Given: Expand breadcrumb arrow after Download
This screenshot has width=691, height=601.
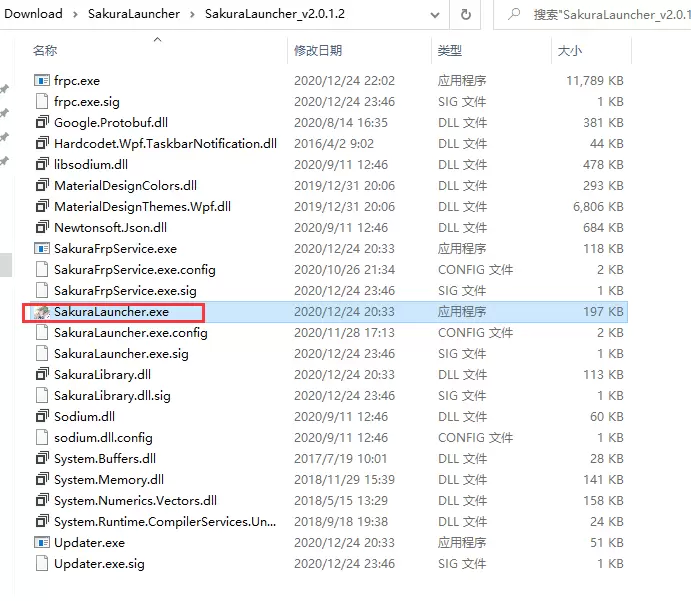Looking at the screenshot, I should pyautogui.click(x=75, y=15).
